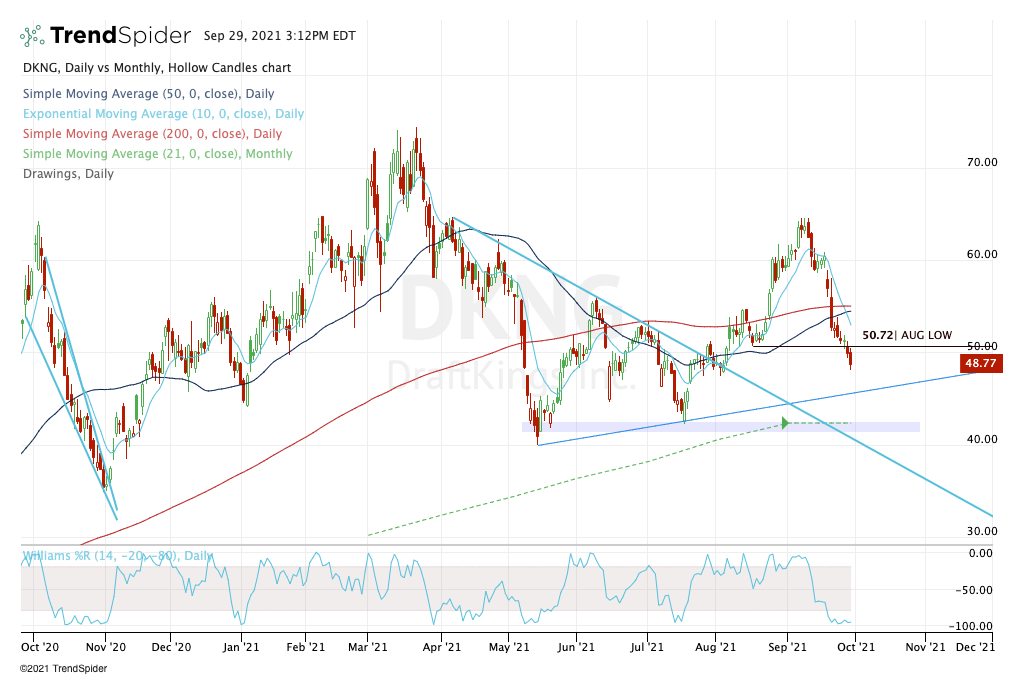
Task: Click the 0.00 Williams %R axis label
Action: [x=981, y=553]
